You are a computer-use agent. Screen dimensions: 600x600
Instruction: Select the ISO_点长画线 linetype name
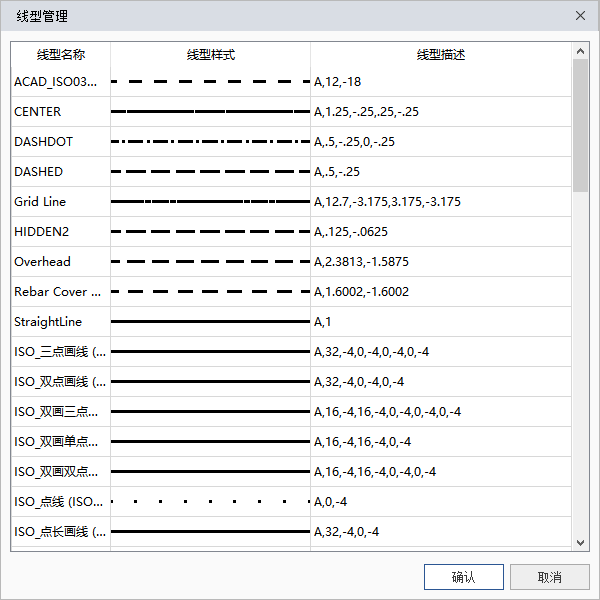pyautogui.click(x=60, y=532)
